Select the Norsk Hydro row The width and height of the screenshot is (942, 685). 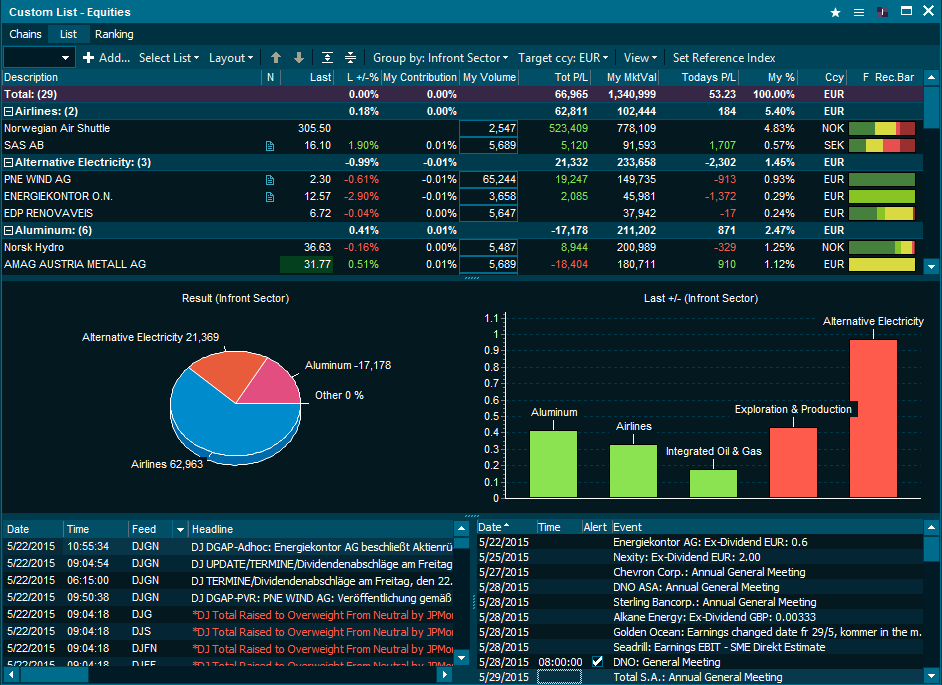[463, 248]
